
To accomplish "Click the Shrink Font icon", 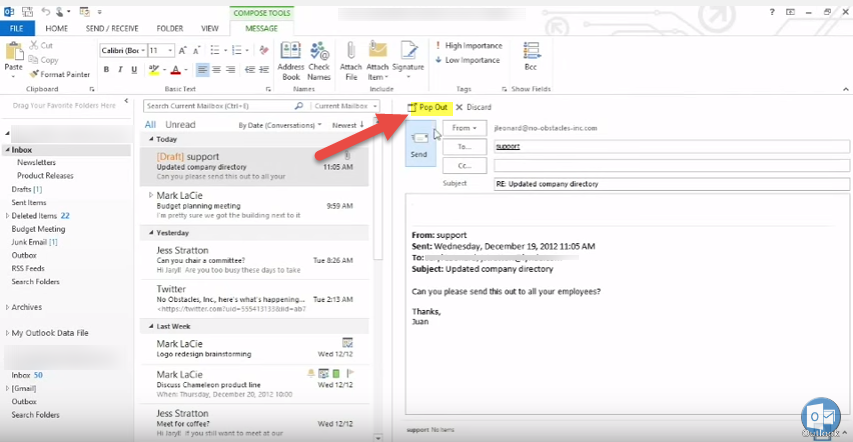I will click(196, 50).
